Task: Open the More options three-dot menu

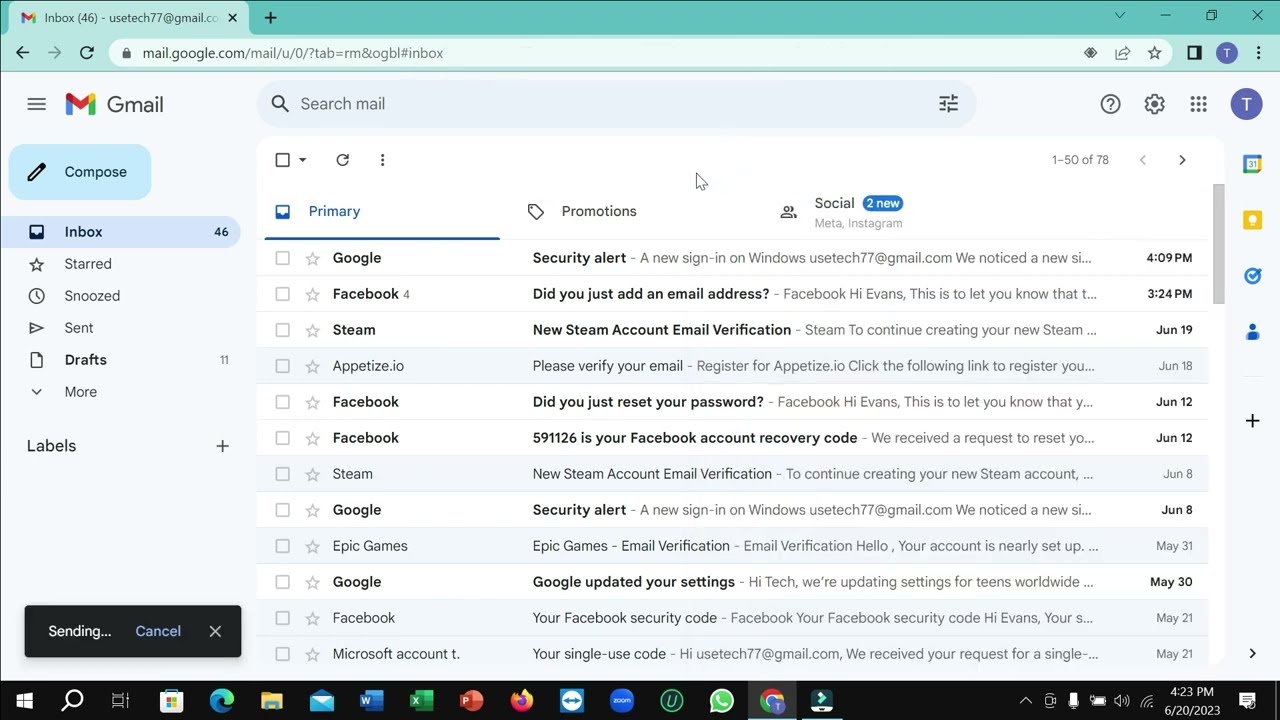Action: pos(382,160)
